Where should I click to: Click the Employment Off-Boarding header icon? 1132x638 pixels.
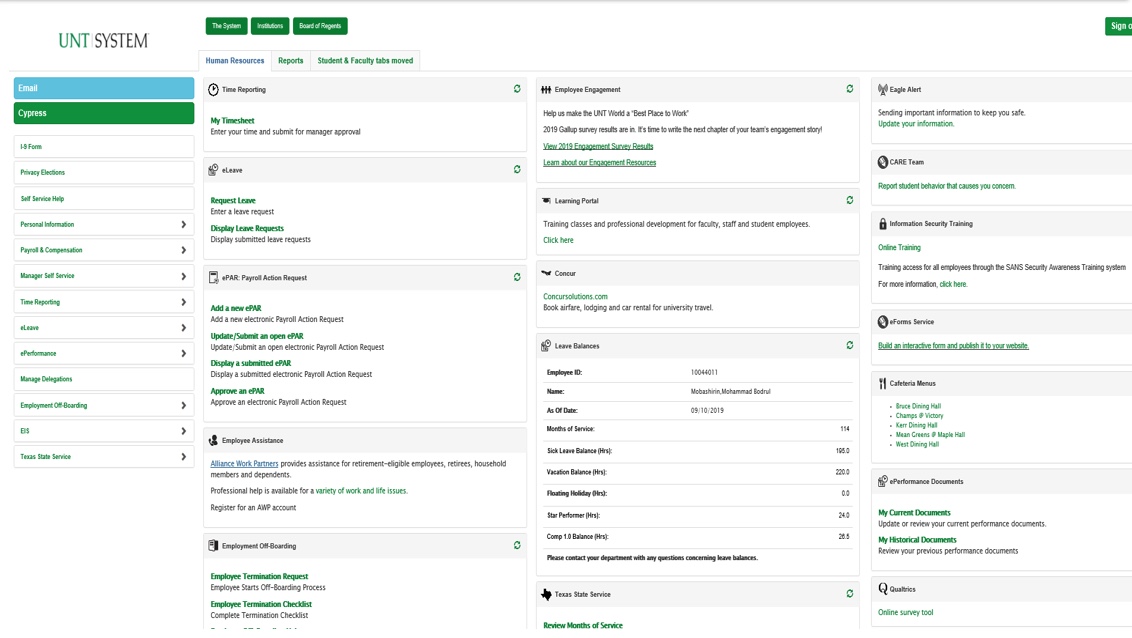213,546
